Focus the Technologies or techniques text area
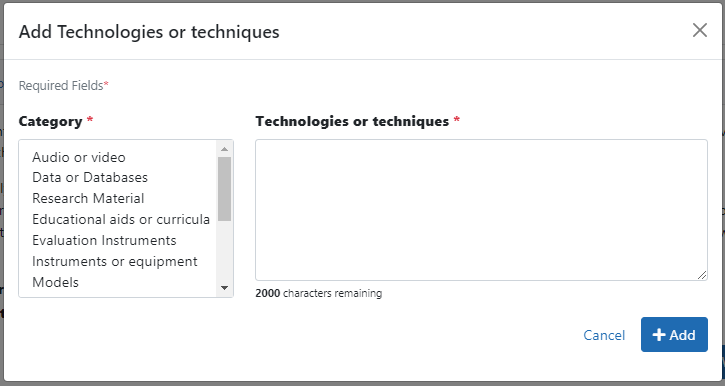Viewport: 725px width, 386px height. 481,210
